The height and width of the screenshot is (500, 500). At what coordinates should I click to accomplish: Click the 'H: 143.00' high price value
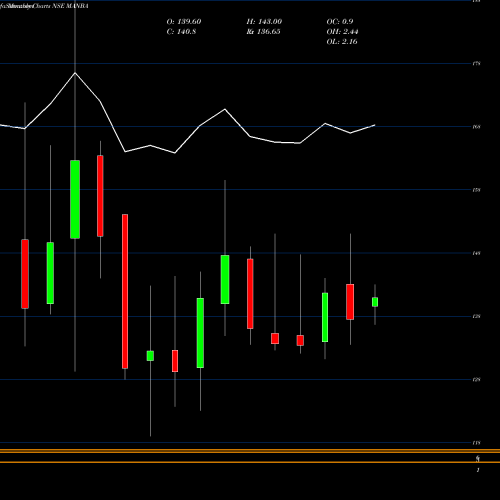pos(264,22)
